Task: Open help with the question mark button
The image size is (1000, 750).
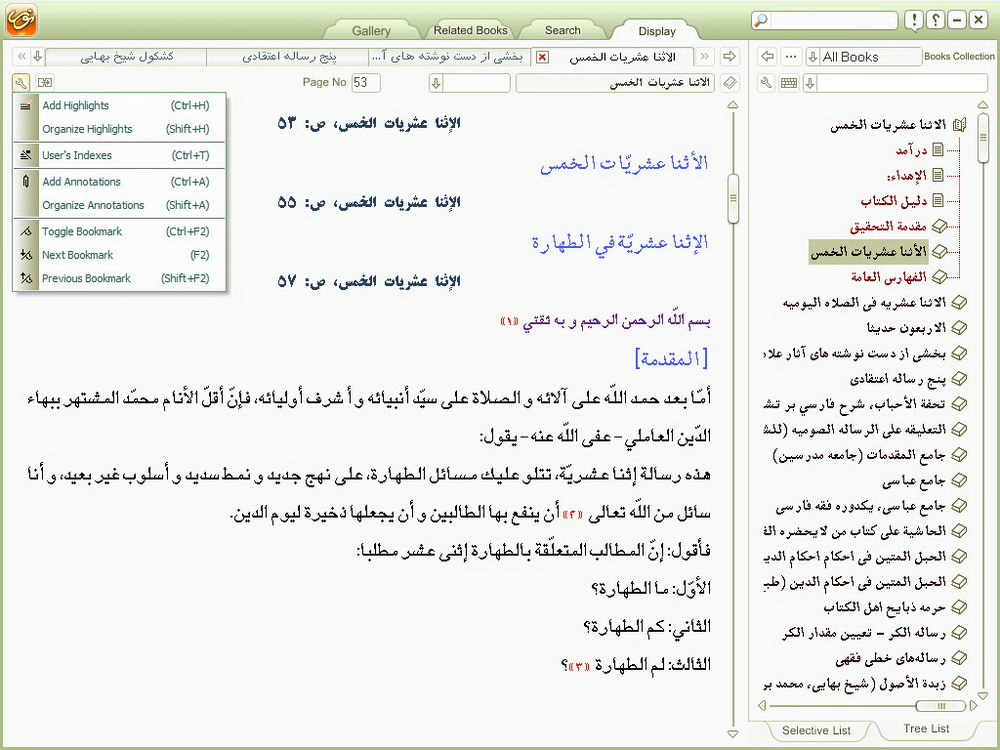Action: [x=936, y=20]
